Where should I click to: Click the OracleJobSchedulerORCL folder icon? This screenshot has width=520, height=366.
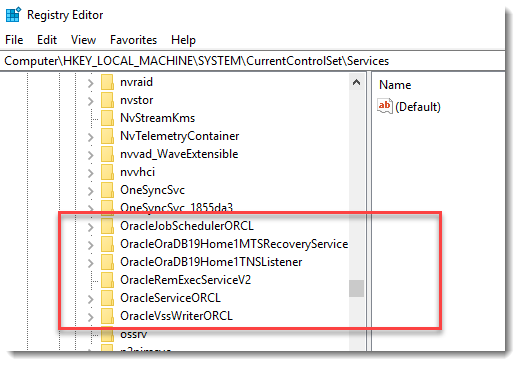107,226
